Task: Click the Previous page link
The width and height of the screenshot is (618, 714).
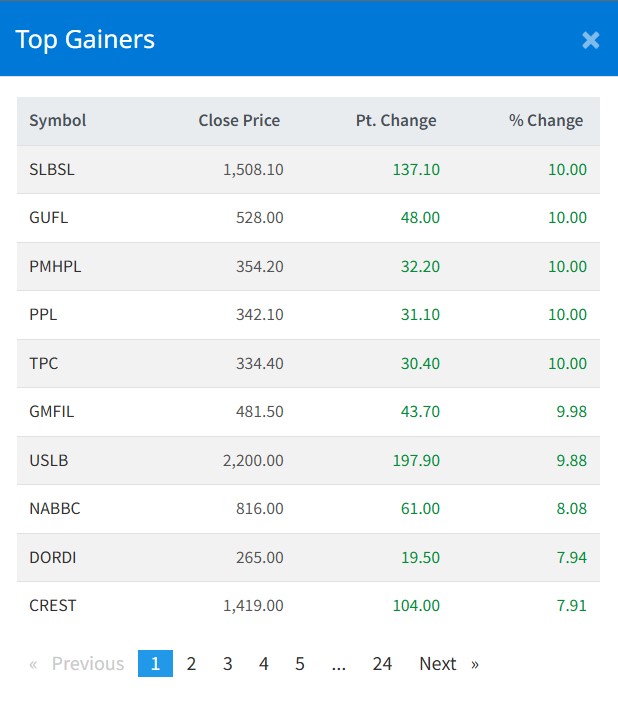Action: [x=78, y=664]
